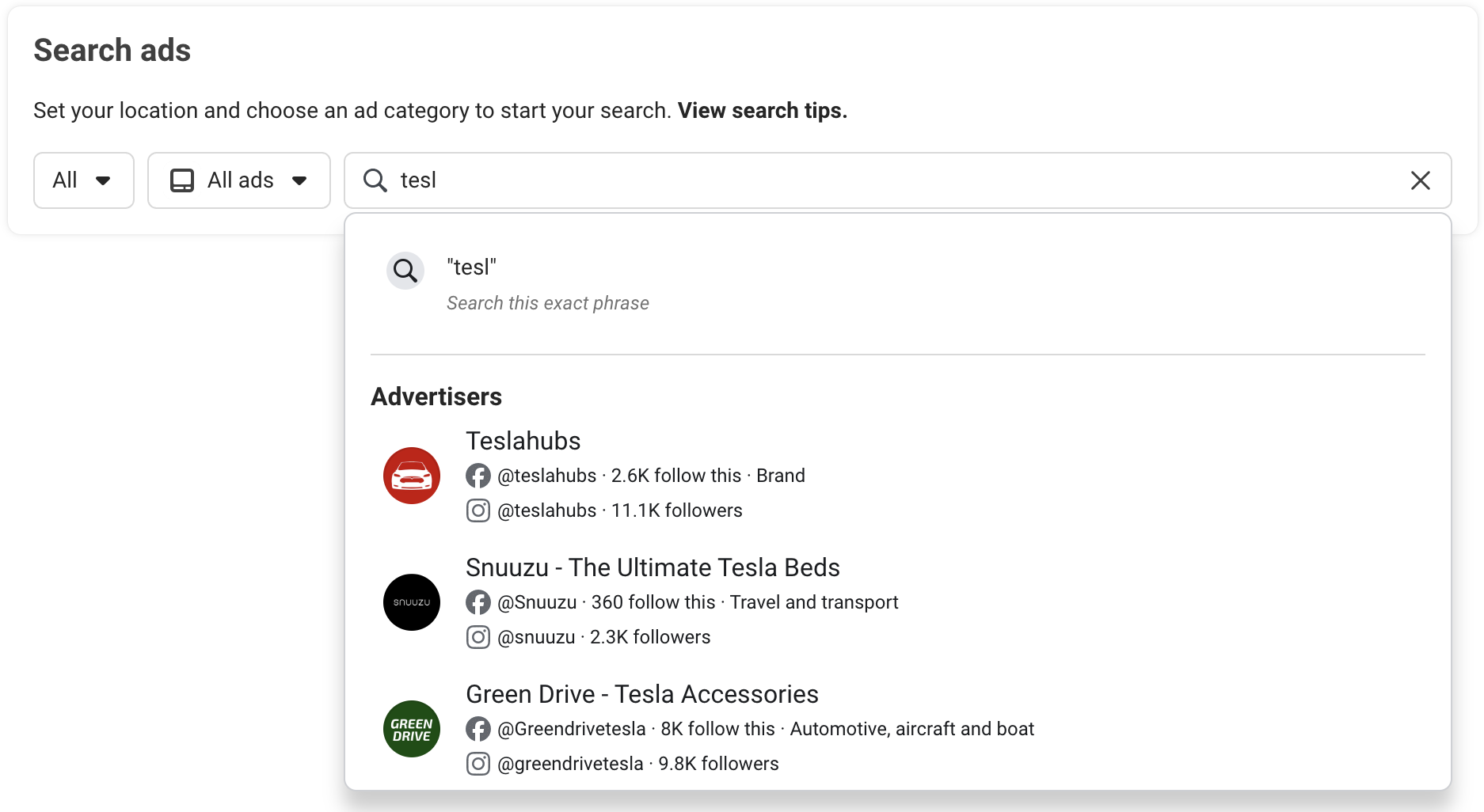Viewport: 1484px width, 812px height.
Task: Click the magnifier icon beside "tesl" suggestion
Action: tap(405, 271)
